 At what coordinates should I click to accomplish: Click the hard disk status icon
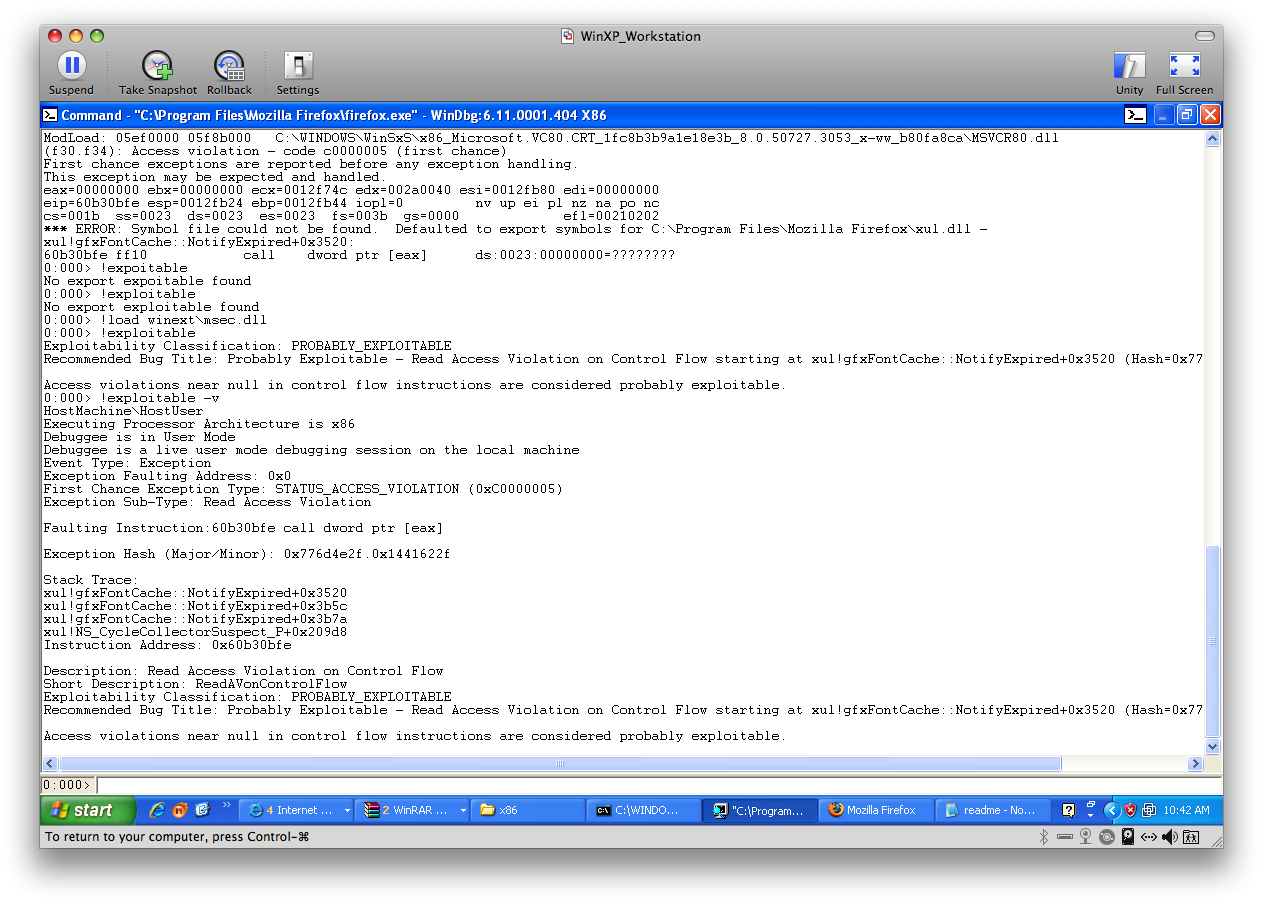pos(1128,837)
